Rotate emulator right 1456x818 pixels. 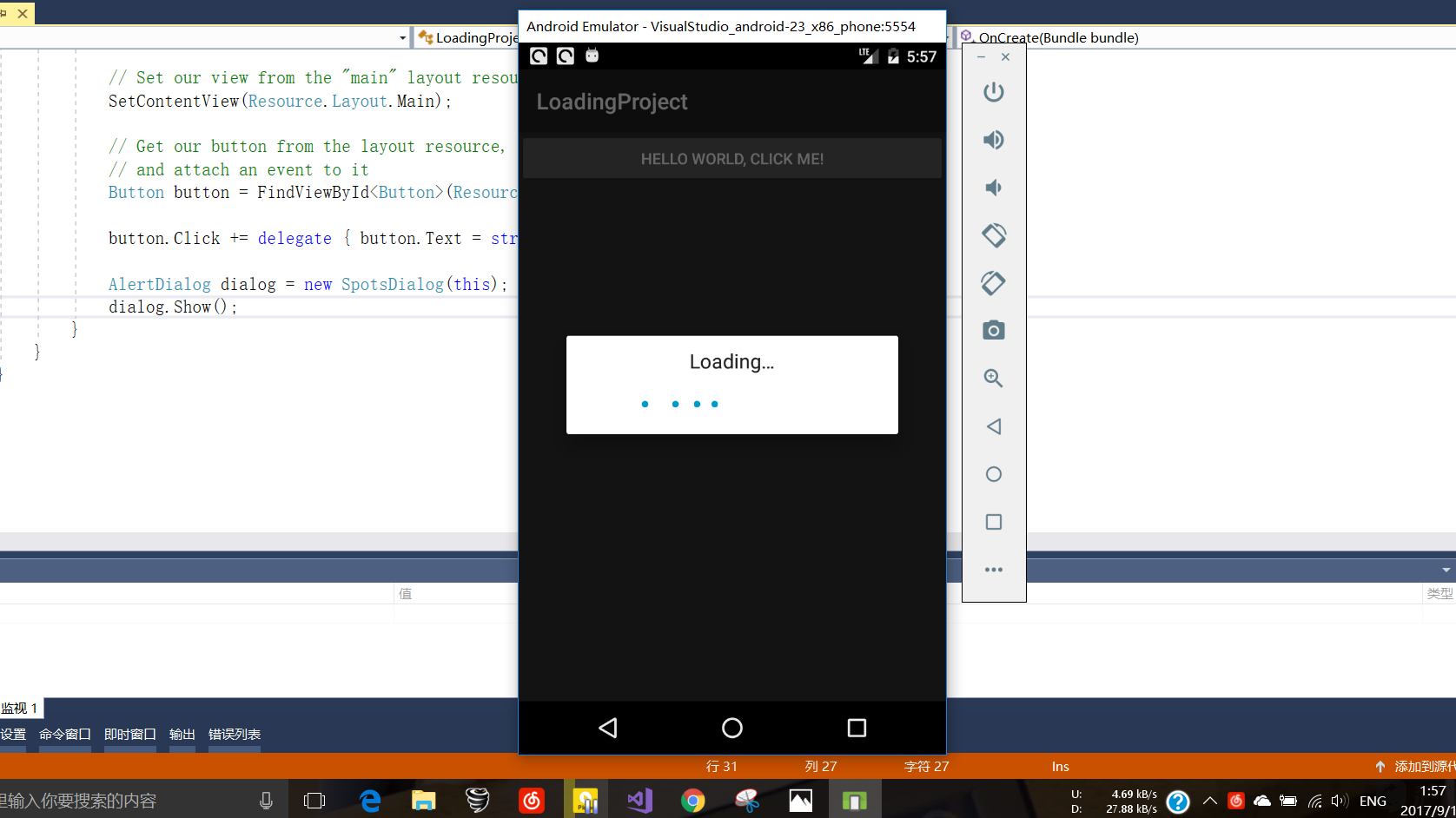pyautogui.click(x=994, y=283)
